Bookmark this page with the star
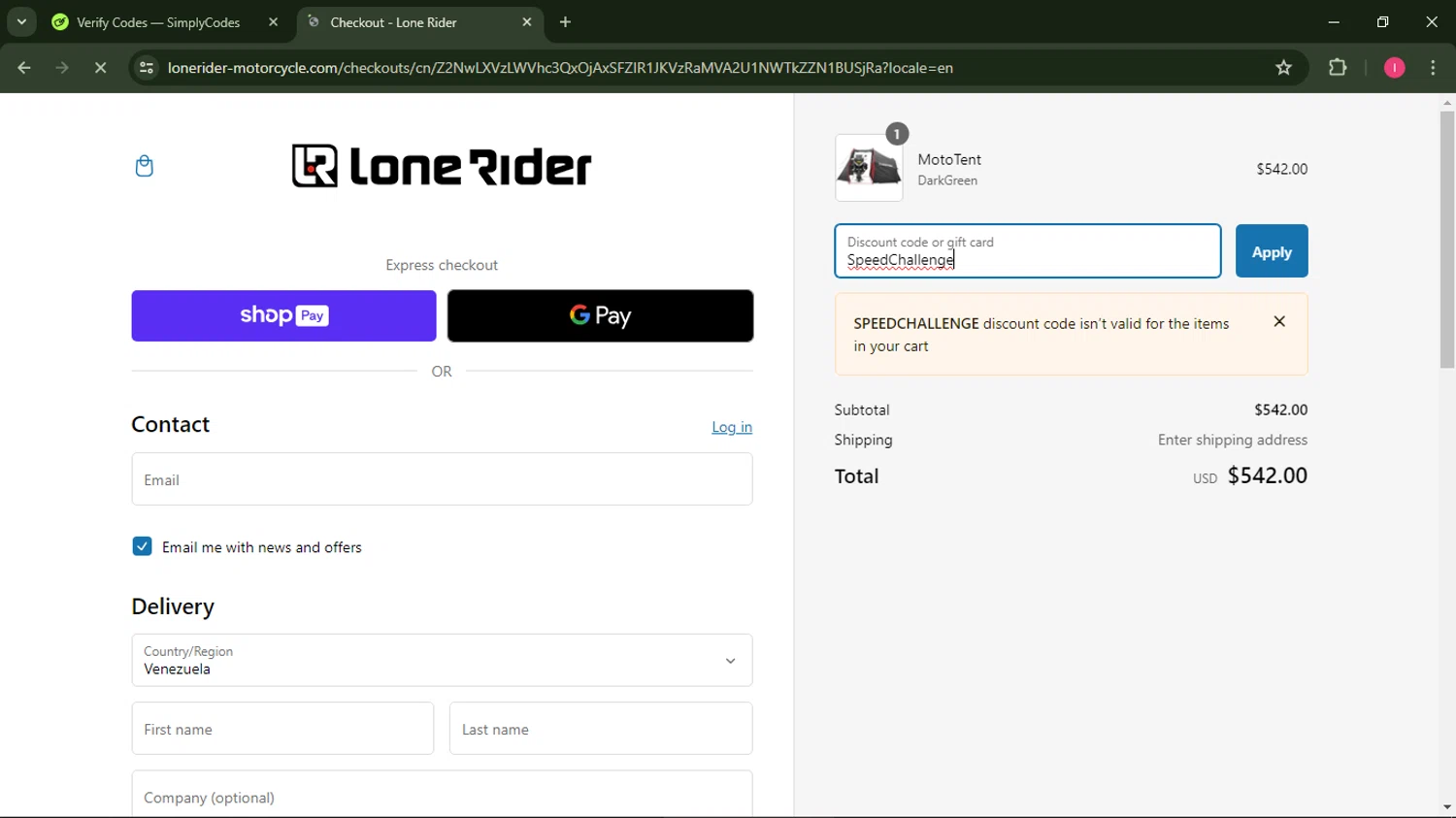The width and height of the screenshot is (1456, 818). coord(1284,68)
